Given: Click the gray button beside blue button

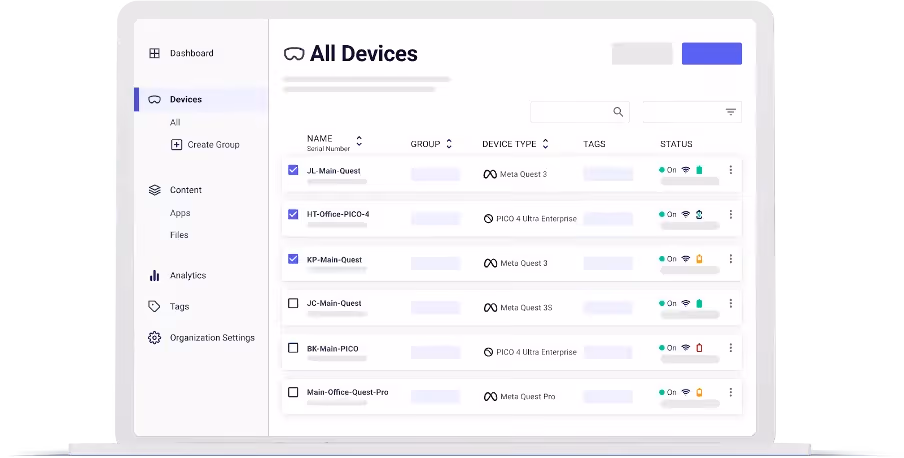Looking at the screenshot, I should click(x=642, y=54).
